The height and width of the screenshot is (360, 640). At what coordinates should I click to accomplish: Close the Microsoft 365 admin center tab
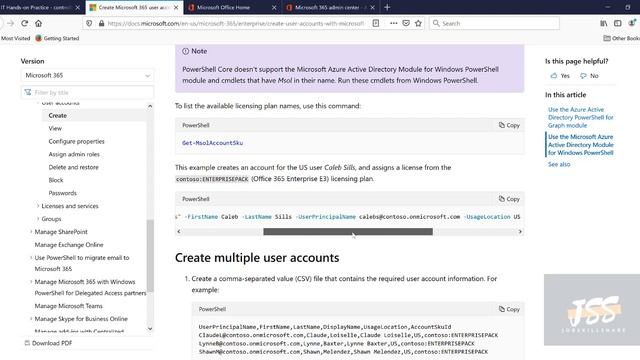coord(372,7)
